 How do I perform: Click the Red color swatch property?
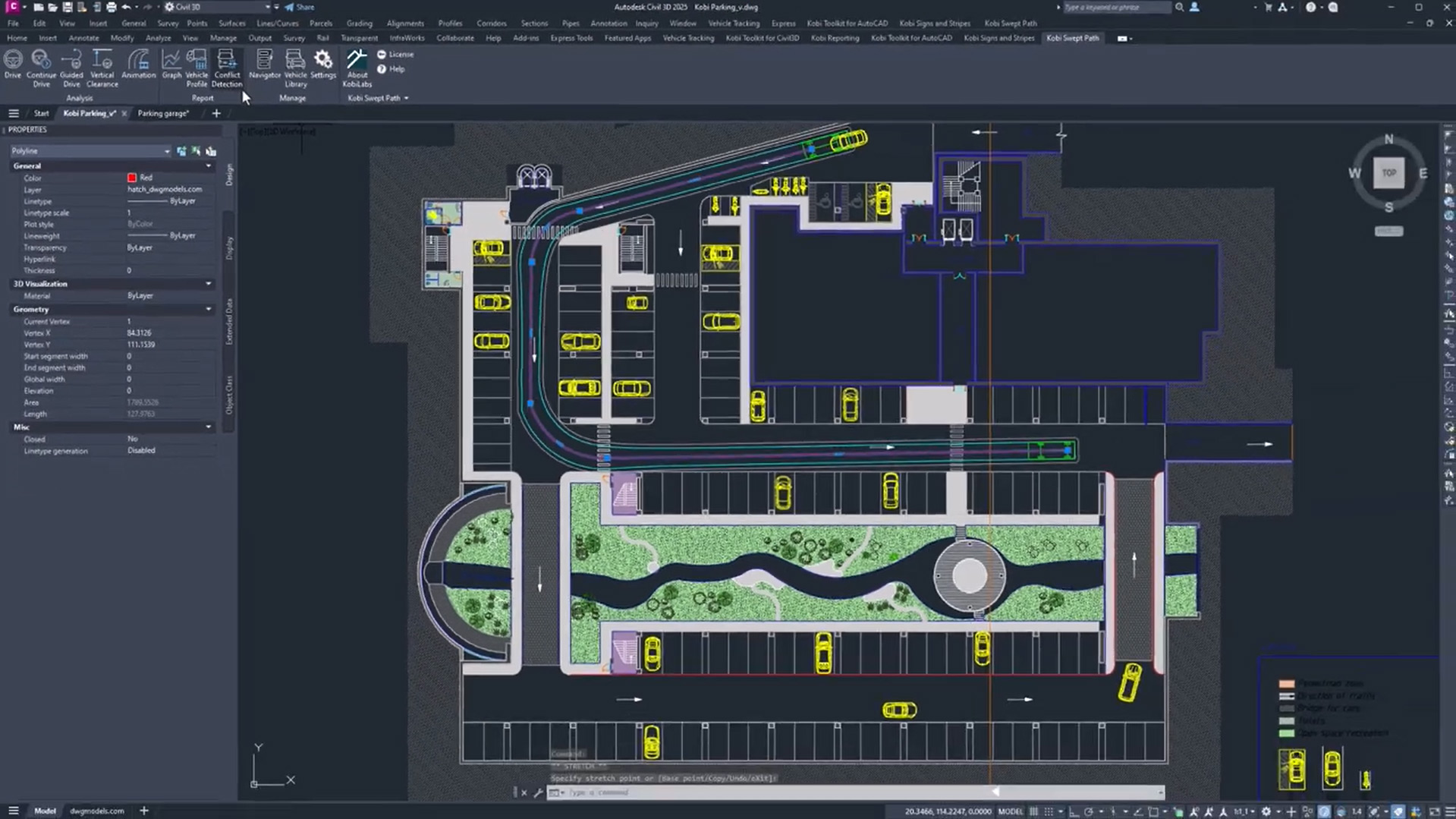(132, 178)
